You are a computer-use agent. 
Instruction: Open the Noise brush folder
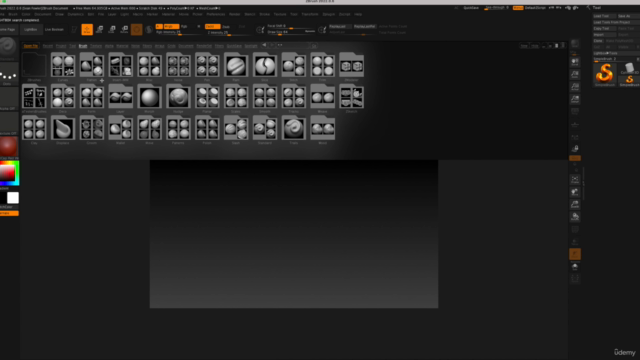[x=178, y=65]
